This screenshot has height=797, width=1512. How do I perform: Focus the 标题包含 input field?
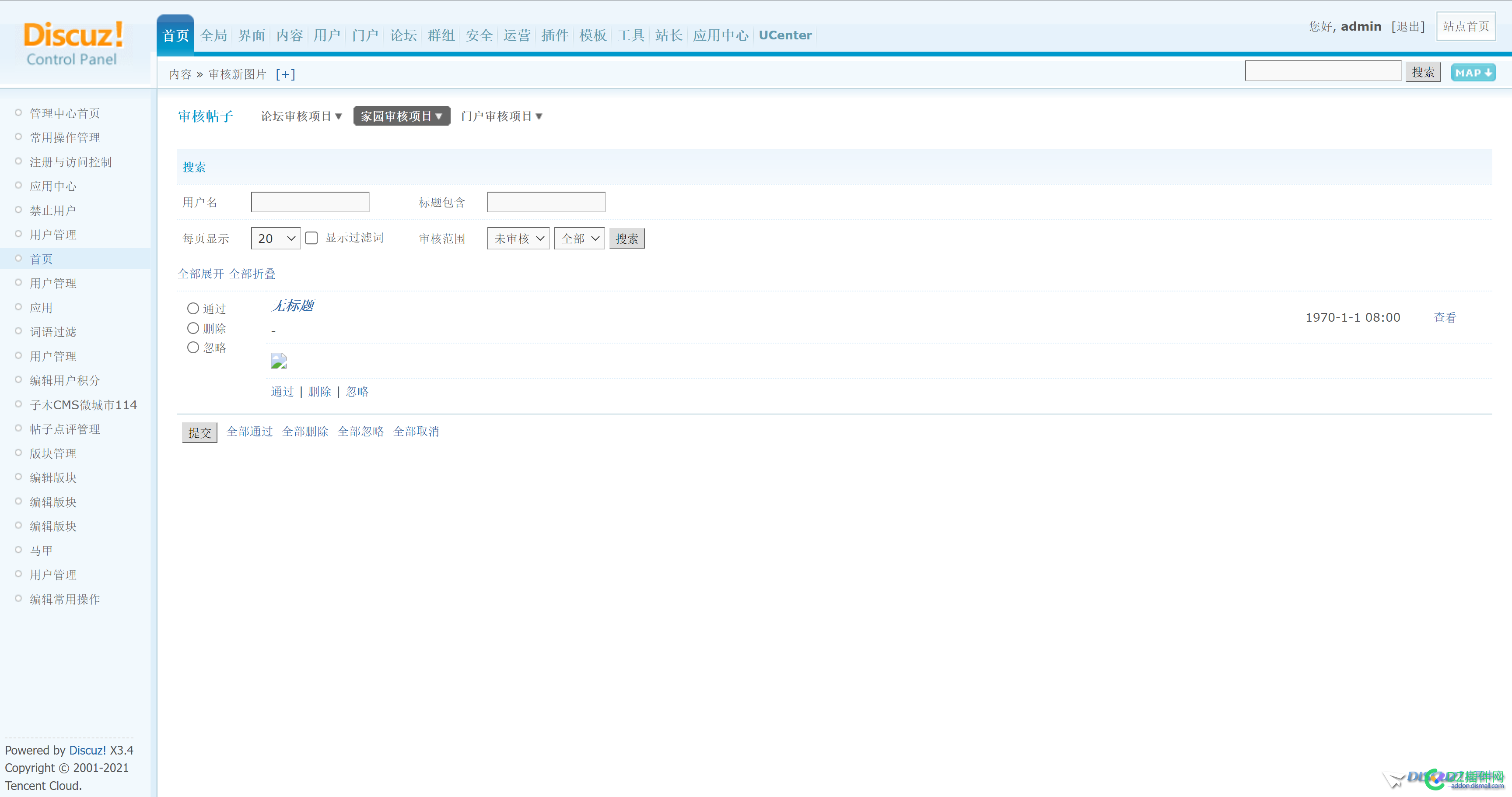[x=546, y=202]
